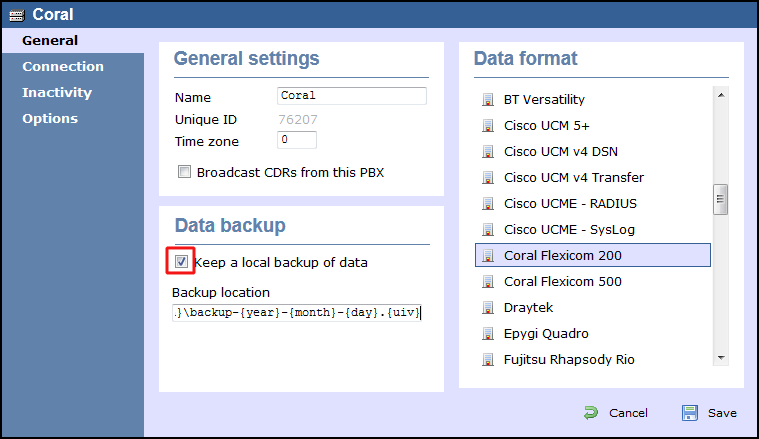Open the Options tab
The width and height of the screenshot is (759, 439).
(50, 119)
